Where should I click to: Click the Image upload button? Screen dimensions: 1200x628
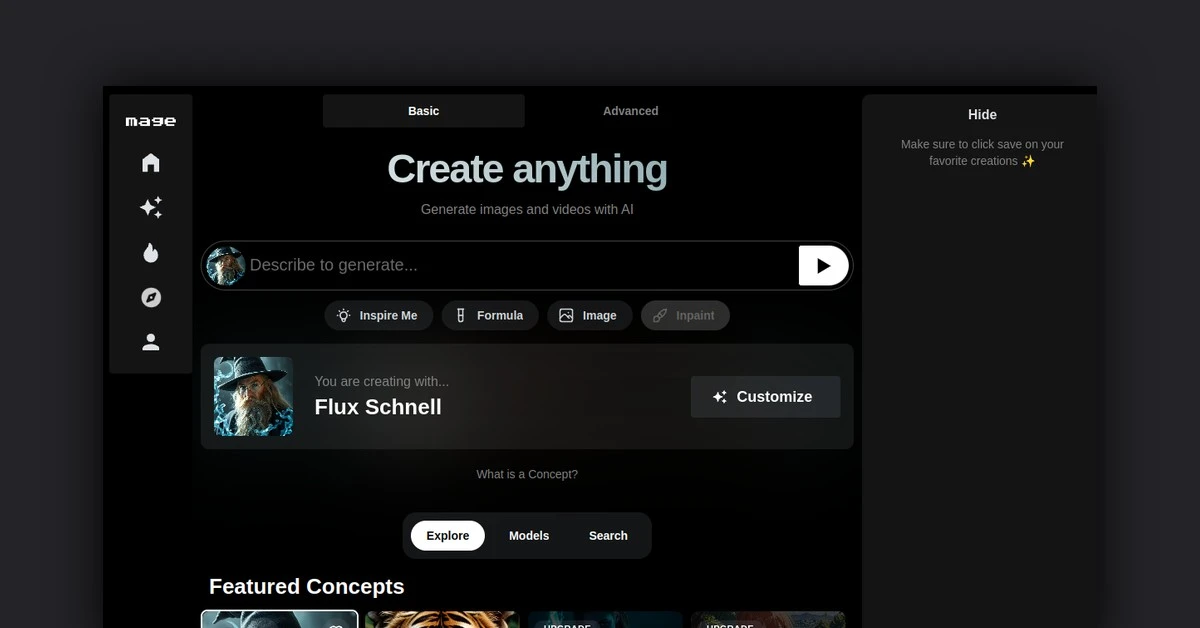[588, 316]
